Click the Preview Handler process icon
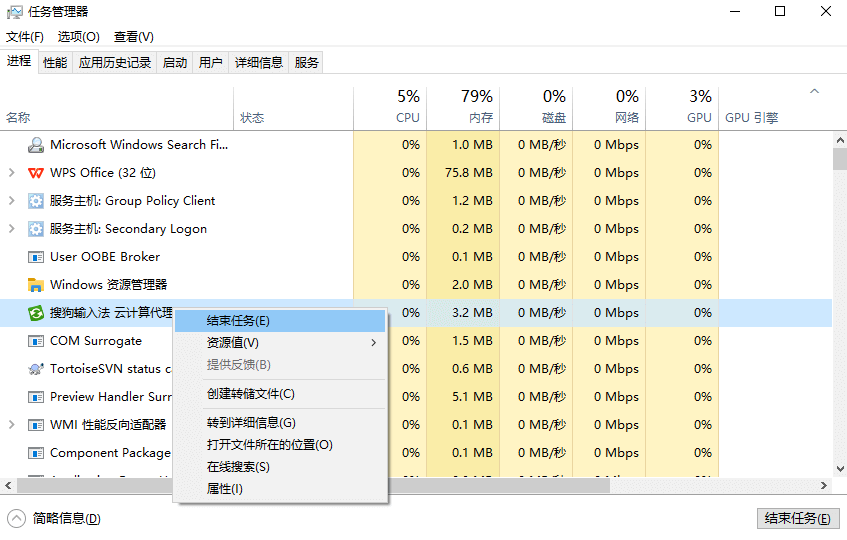The width and height of the screenshot is (847, 540). coord(36,397)
